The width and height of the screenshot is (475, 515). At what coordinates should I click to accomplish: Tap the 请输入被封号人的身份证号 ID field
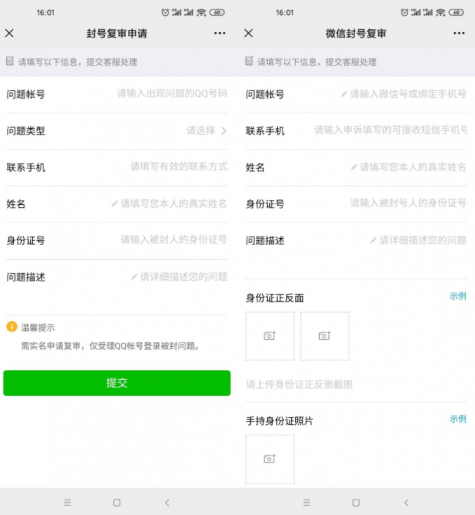pos(408,203)
